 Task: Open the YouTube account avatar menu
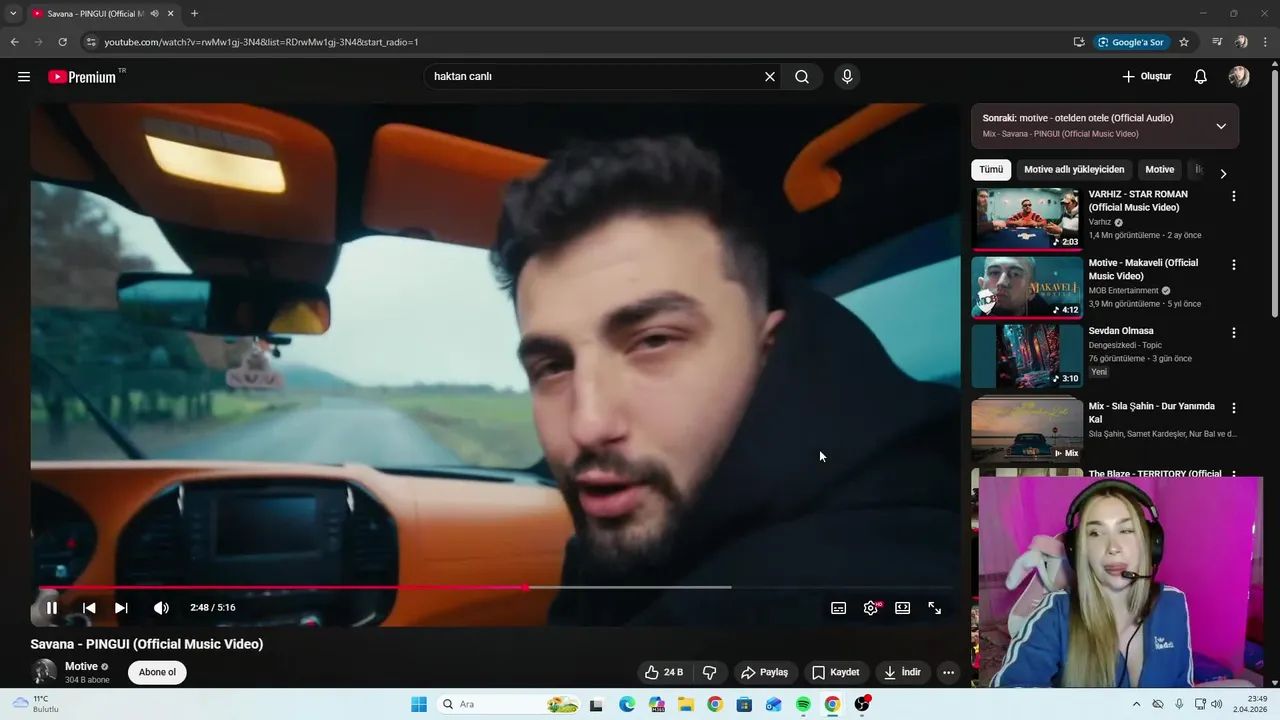coord(1239,77)
